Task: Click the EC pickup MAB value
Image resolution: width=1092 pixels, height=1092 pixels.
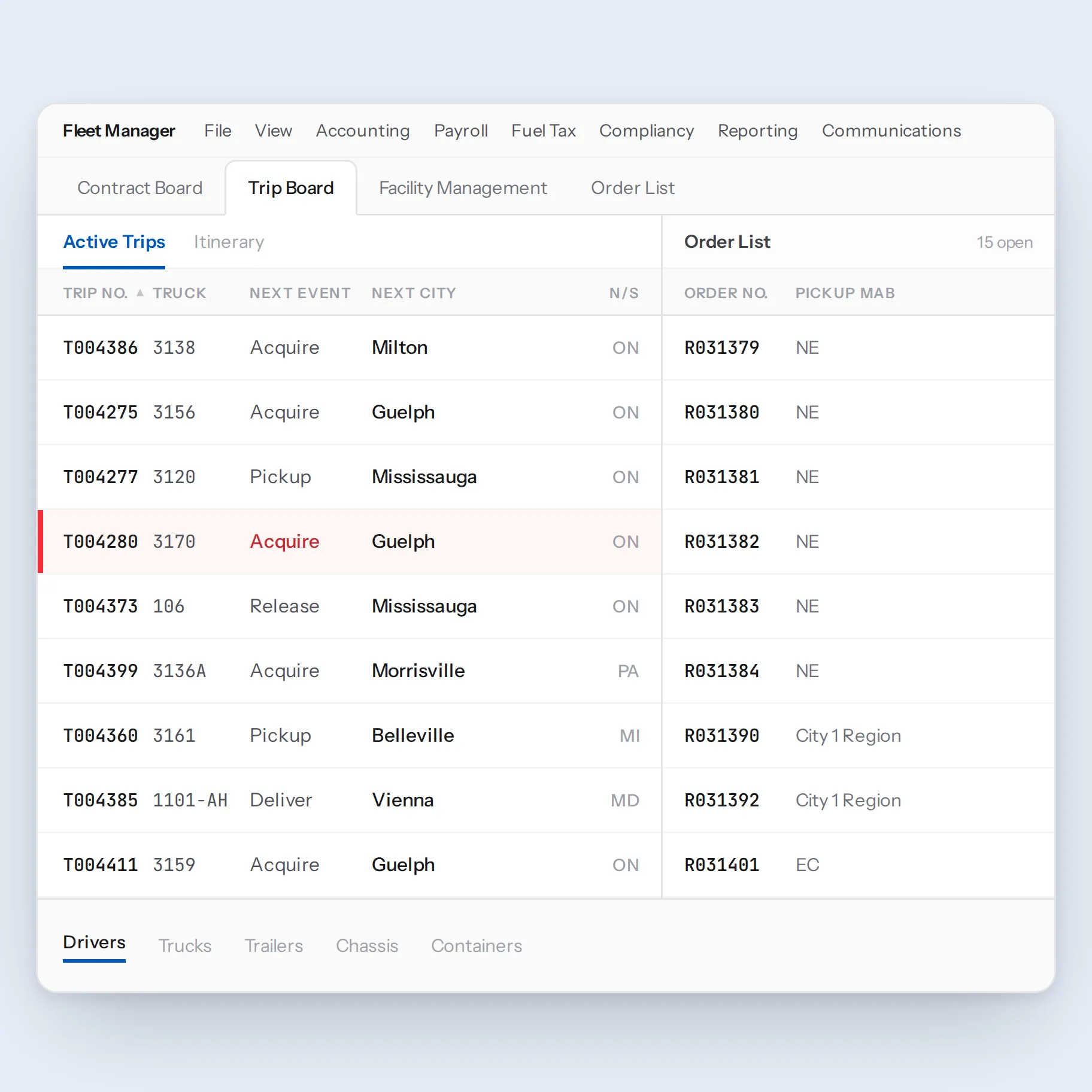Action: [x=807, y=865]
